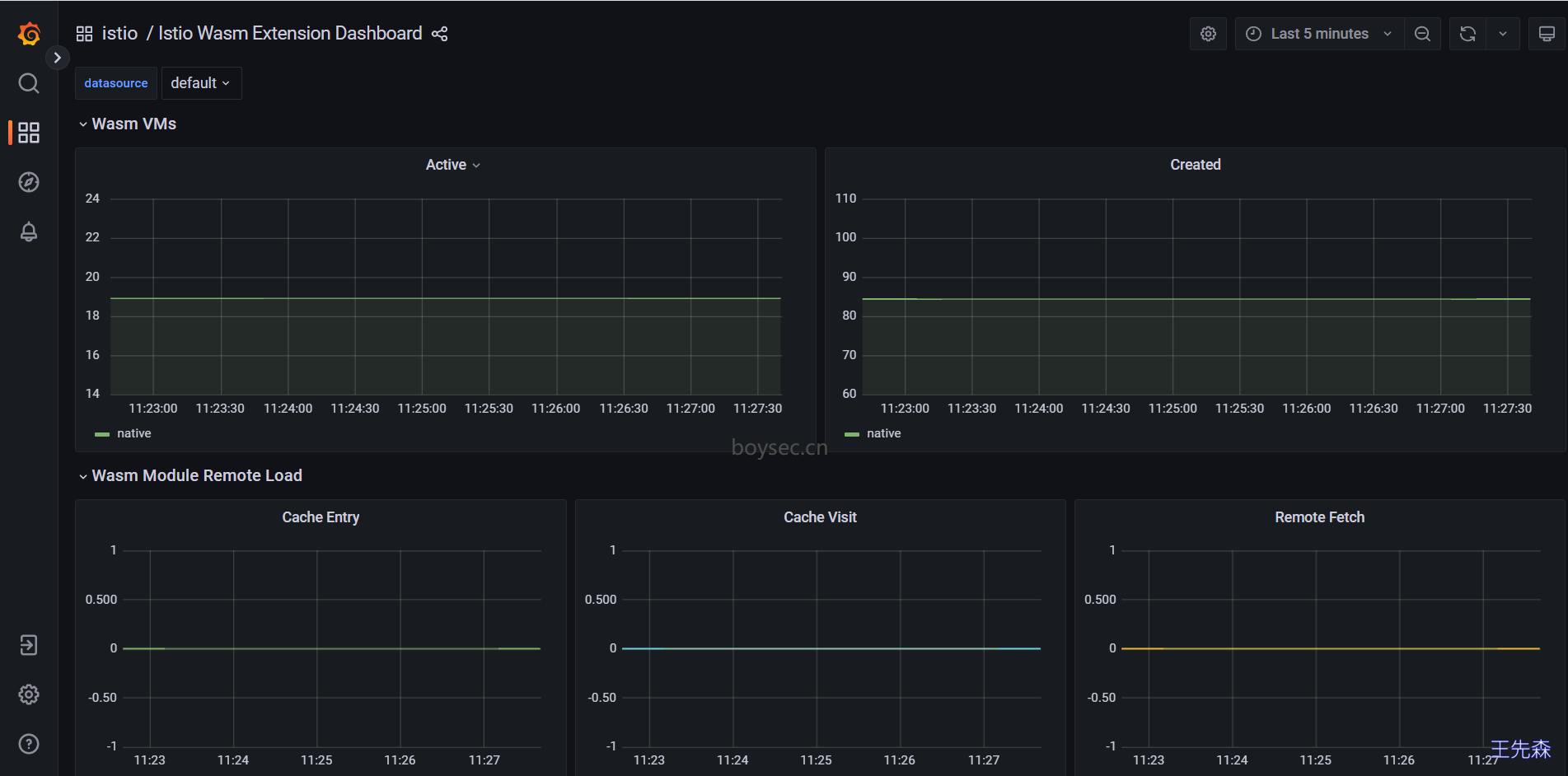Toggle the native series in Active legend
The width and height of the screenshot is (1568, 776).
tap(133, 433)
